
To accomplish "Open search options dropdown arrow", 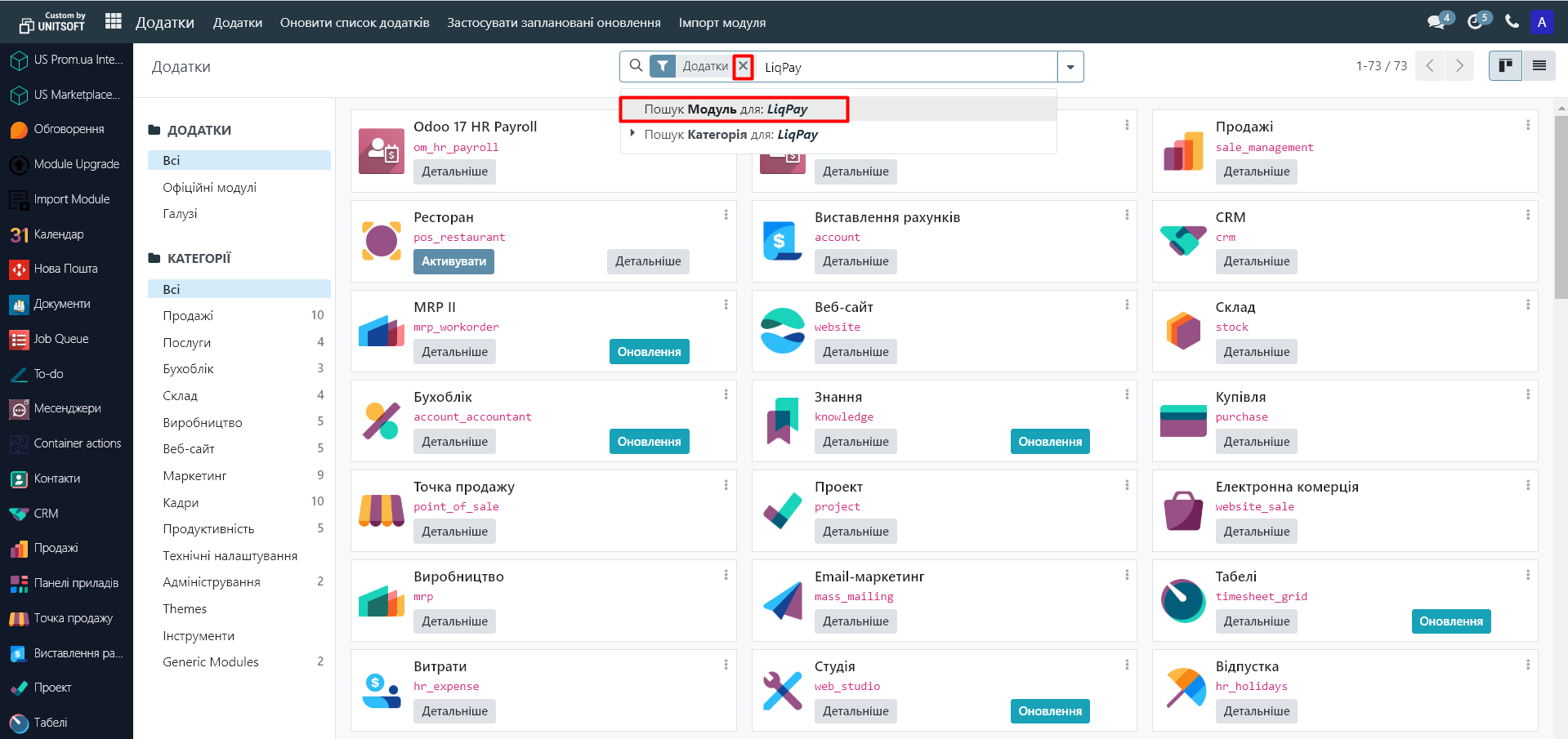I will click(1070, 67).
